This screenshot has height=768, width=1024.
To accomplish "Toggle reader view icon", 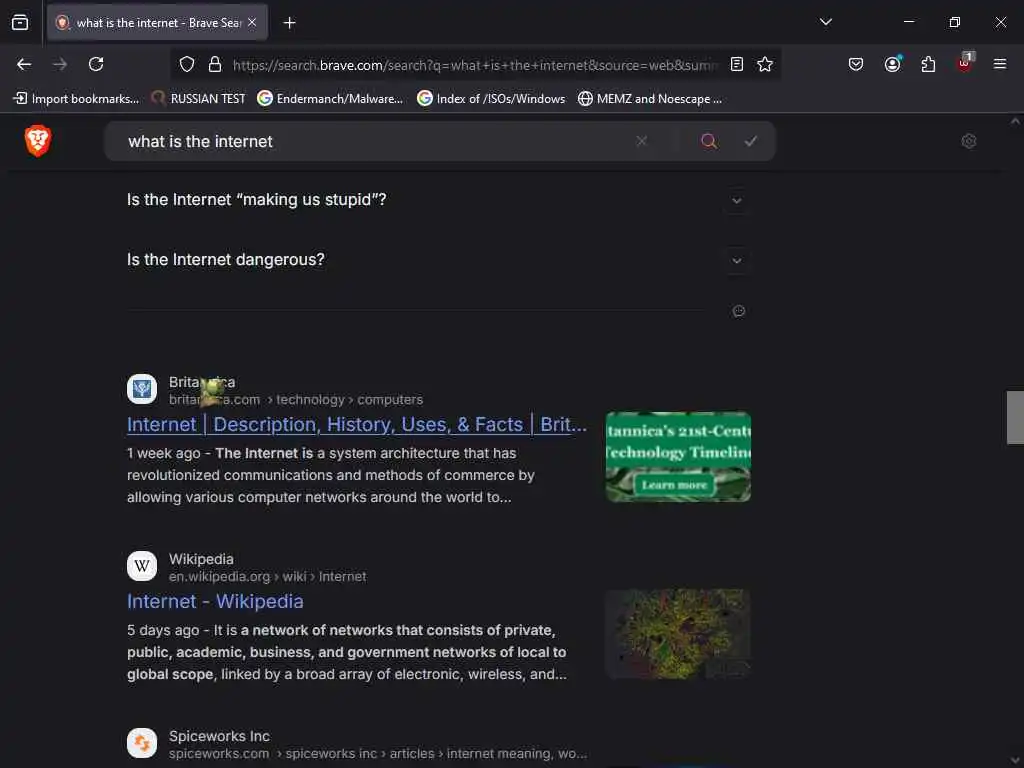I will coord(737,64).
